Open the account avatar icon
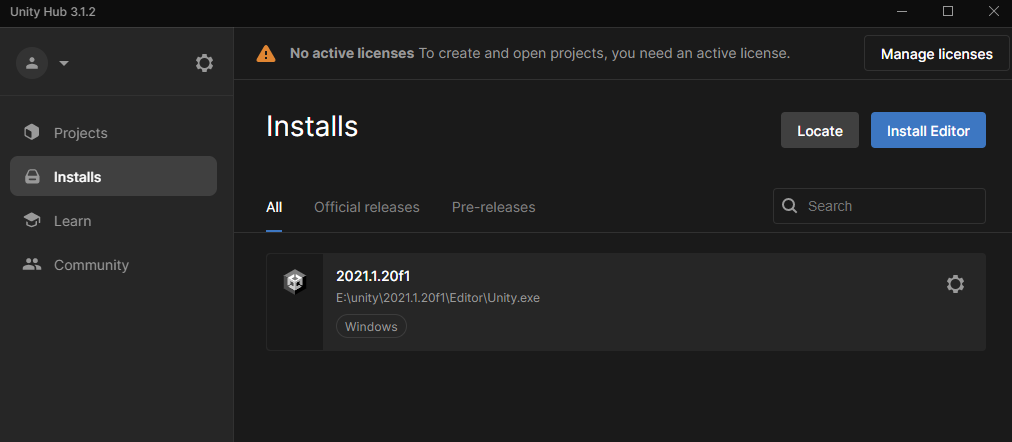Image resolution: width=1012 pixels, height=442 pixels. coord(32,63)
